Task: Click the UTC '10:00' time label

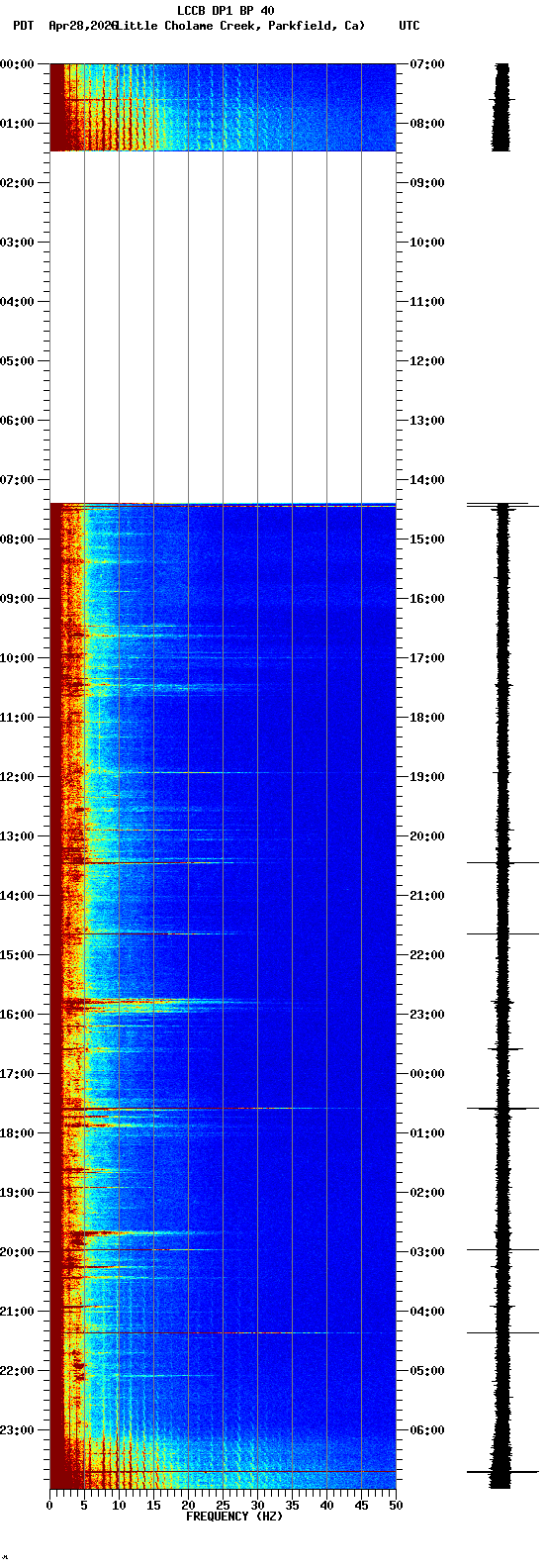Action: (426, 243)
